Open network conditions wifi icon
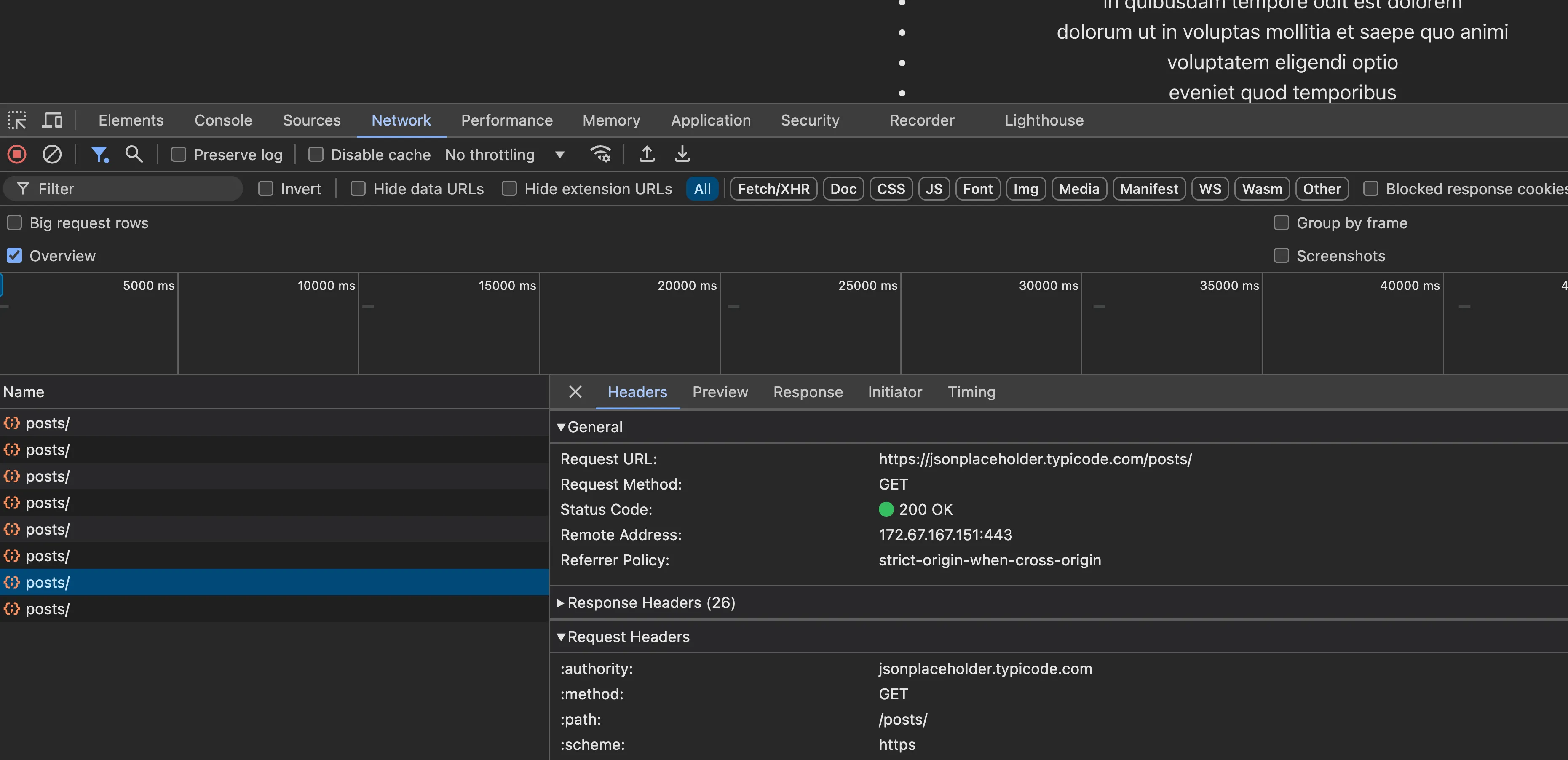The height and width of the screenshot is (760, 1568). (600, 155)
